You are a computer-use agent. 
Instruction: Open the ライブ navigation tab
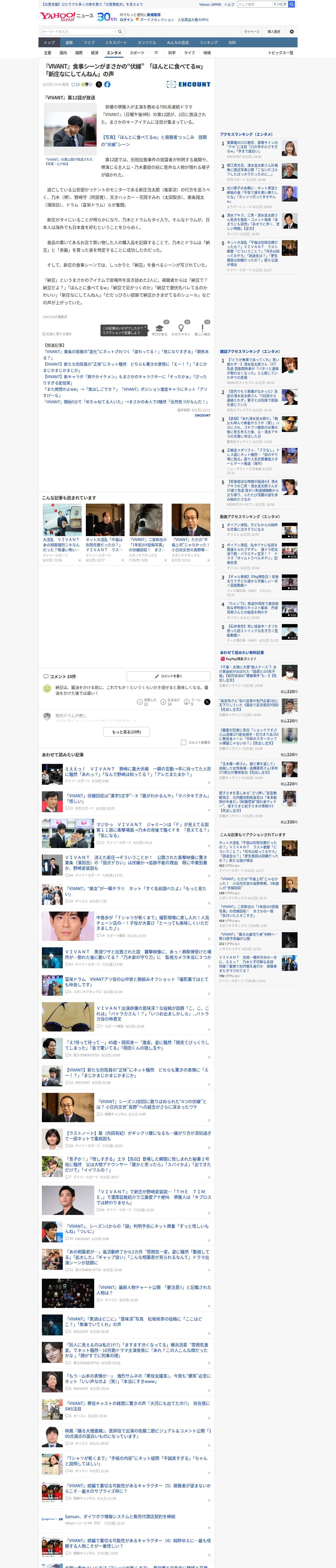89,43
